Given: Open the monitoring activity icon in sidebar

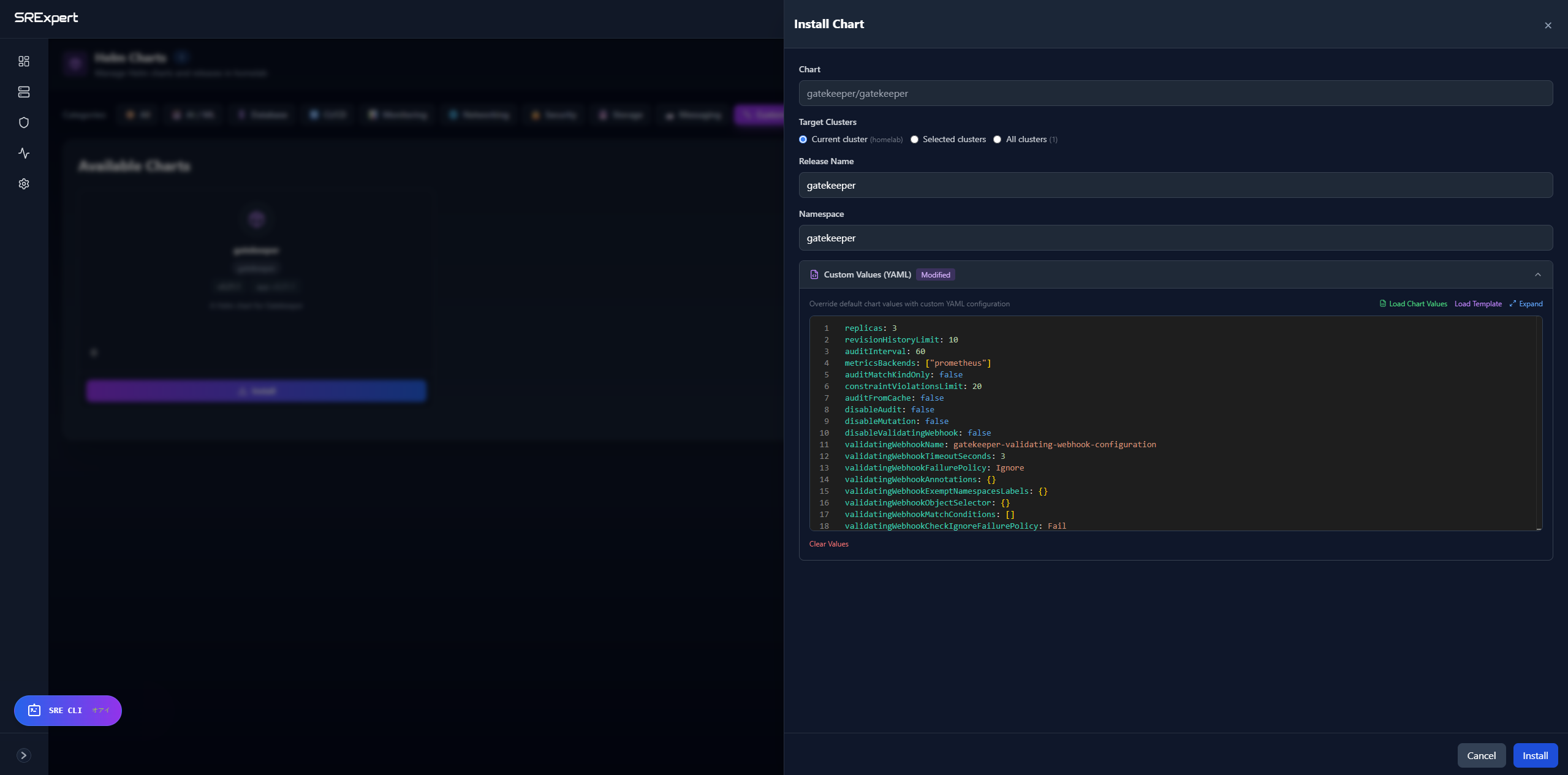Looking at the screenshot, I should [x=24, y=153].
